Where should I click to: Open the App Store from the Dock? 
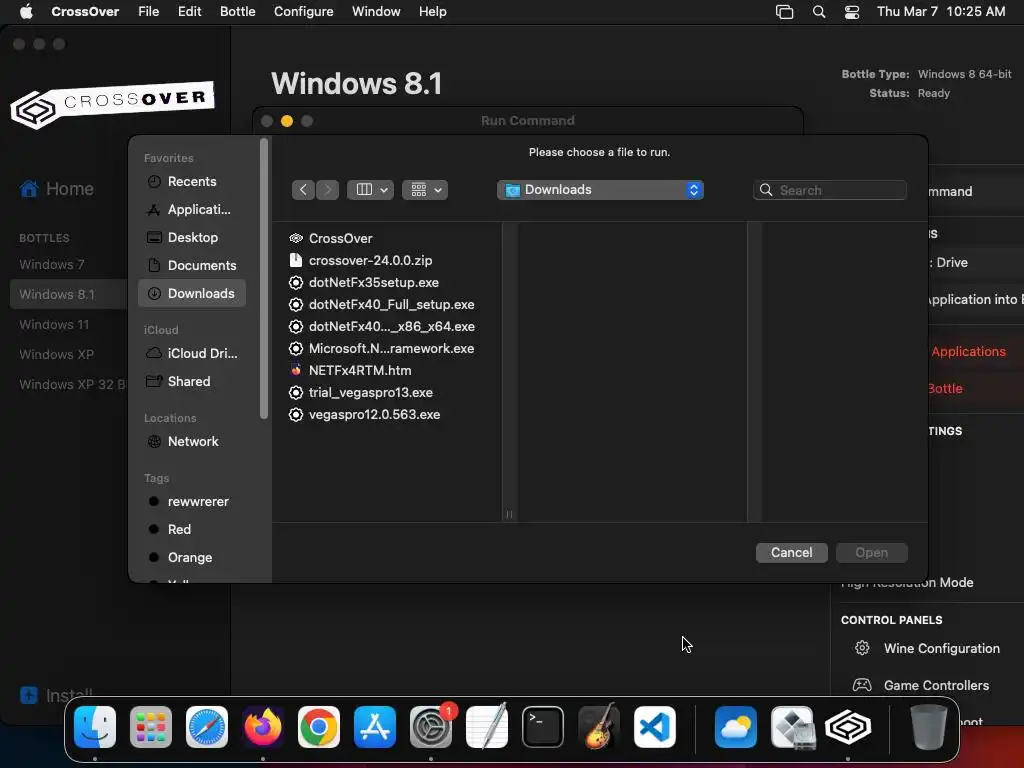click(375, 727)
